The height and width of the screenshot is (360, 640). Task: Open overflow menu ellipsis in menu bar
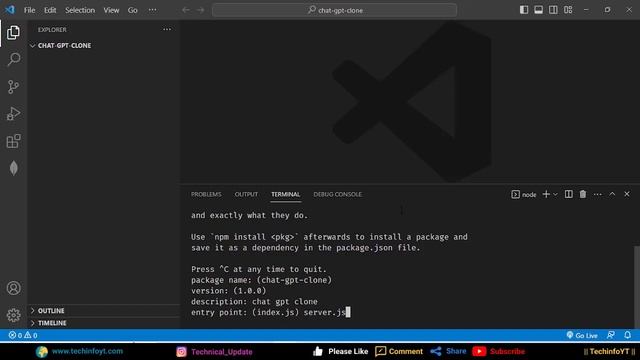tap(152, 10)
